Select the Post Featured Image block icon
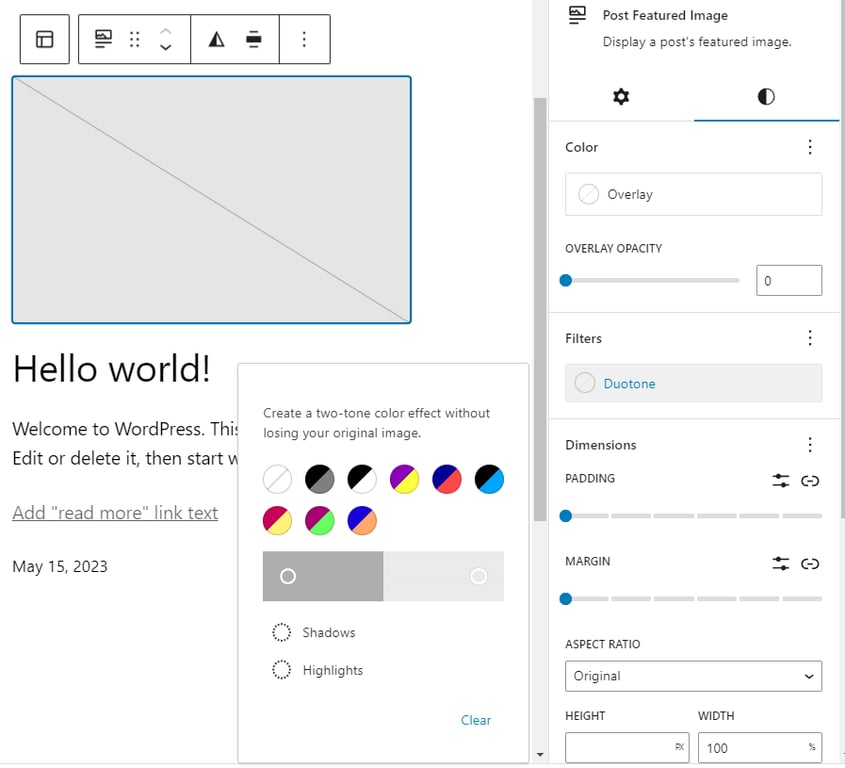 click(x=103, y=40)
